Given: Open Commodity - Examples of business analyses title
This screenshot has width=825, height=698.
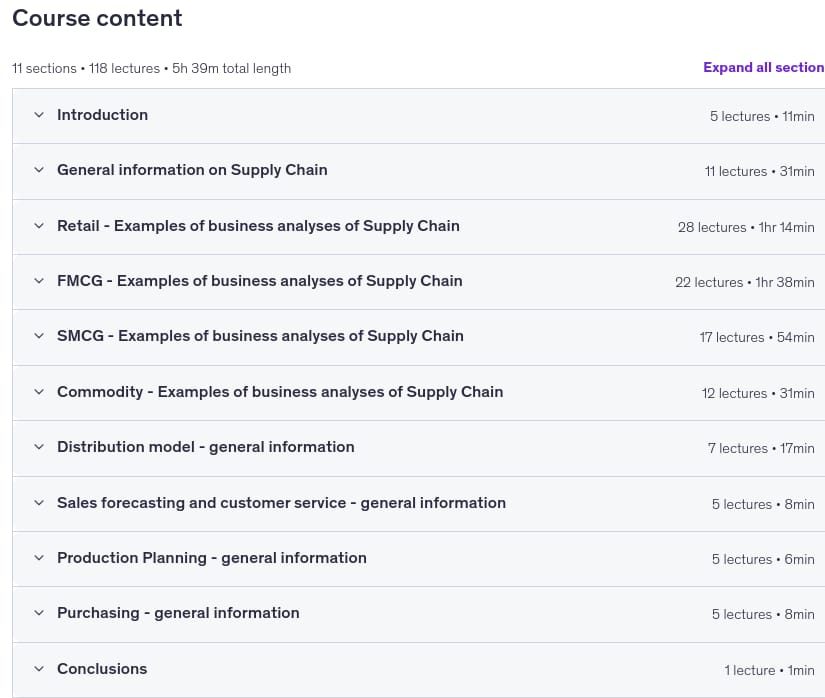Looking at the screenshot, I should click(x=280, y=392).
